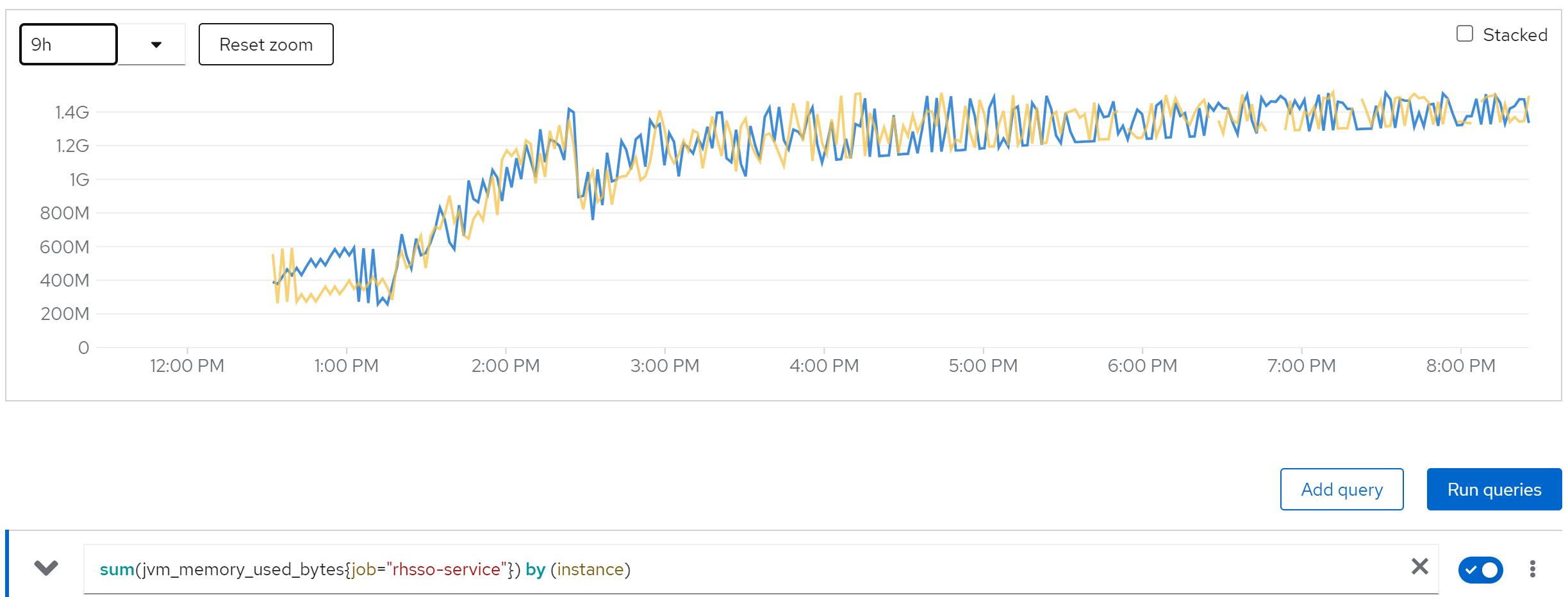The height and width of the screenshot is (597, 1568).
Task: Clear the query text with the X icon
Action: [x=1419, y=566]
